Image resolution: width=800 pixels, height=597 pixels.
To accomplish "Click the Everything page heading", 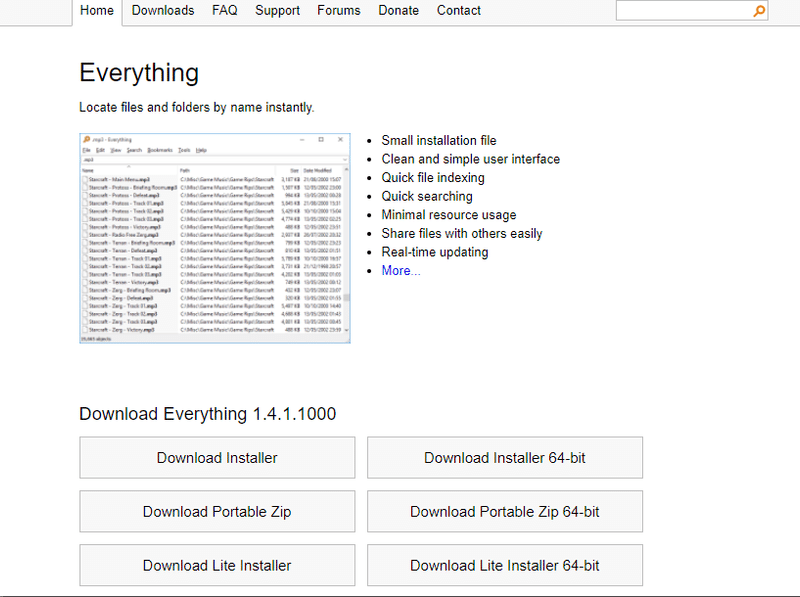I will (139, 73).
